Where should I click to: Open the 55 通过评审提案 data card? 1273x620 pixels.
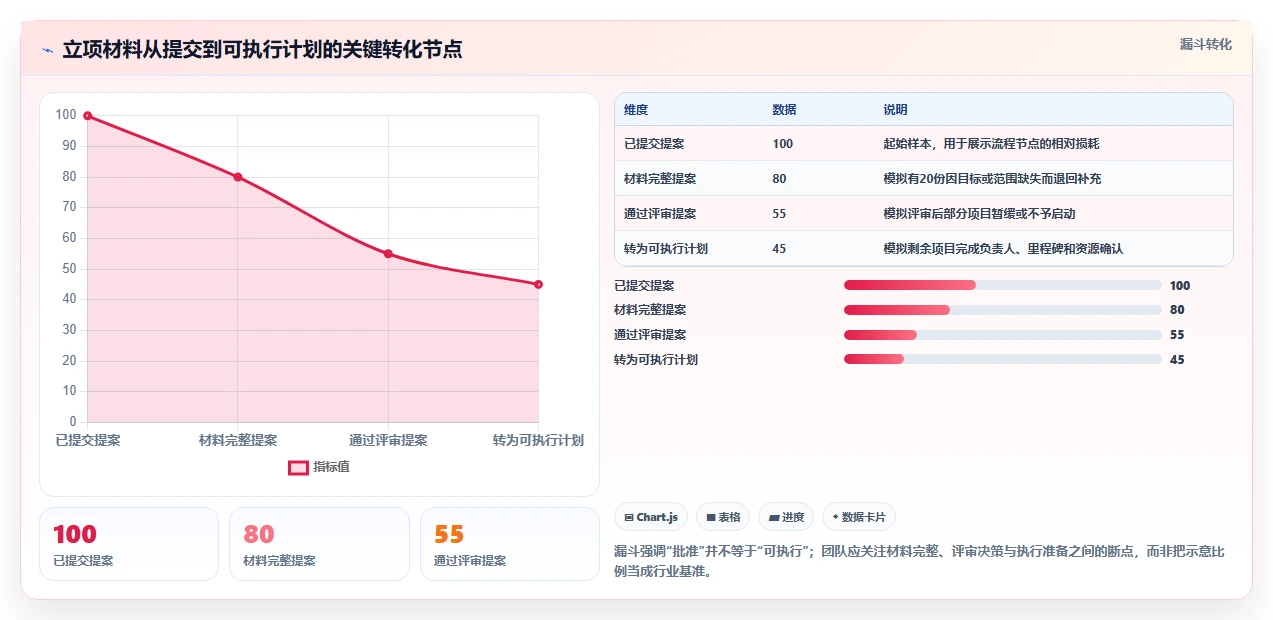pyautogui.click(x=510, y=544)
